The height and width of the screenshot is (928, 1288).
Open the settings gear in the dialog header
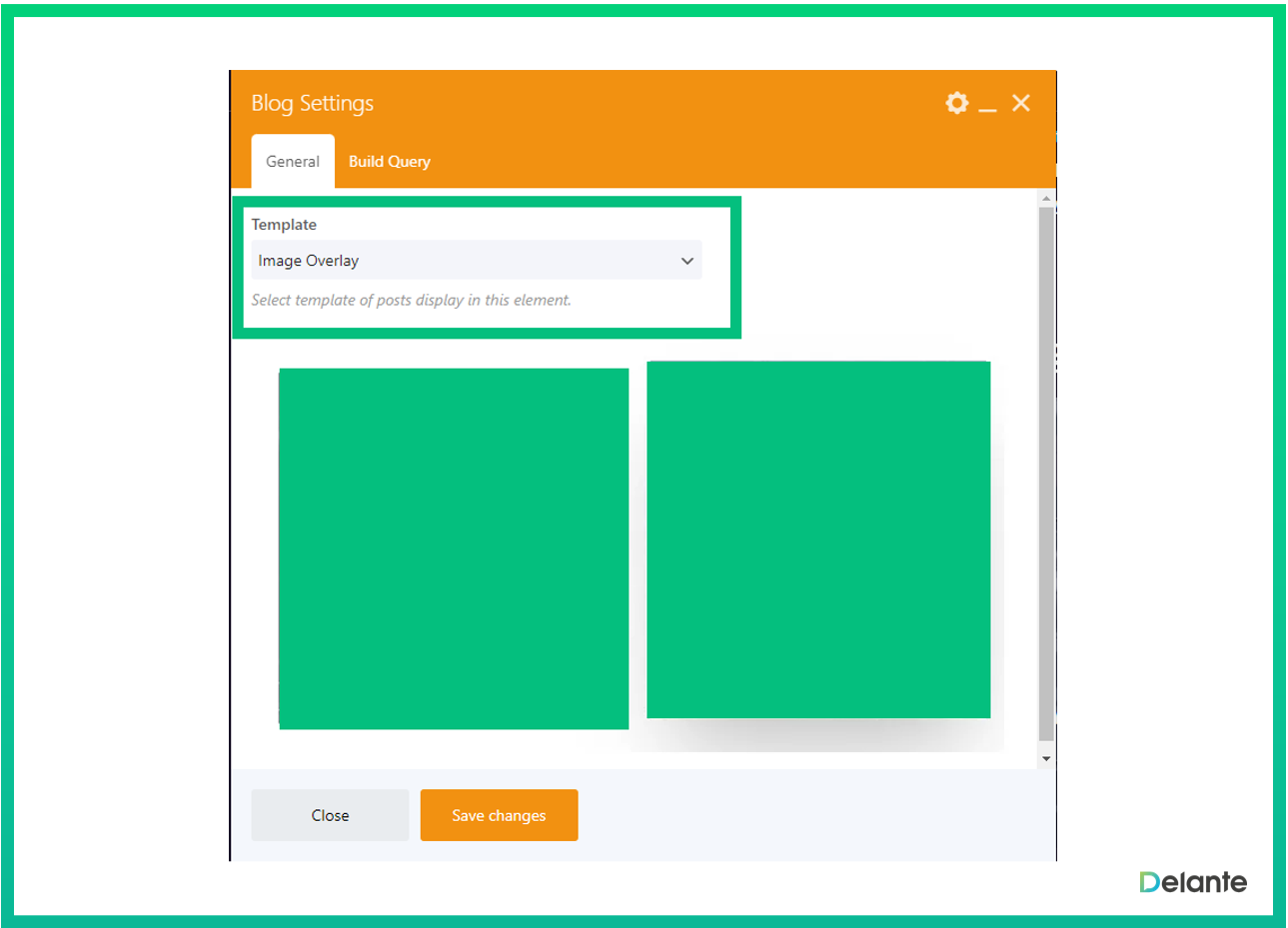pyautogui.click(x=956, y=103)
